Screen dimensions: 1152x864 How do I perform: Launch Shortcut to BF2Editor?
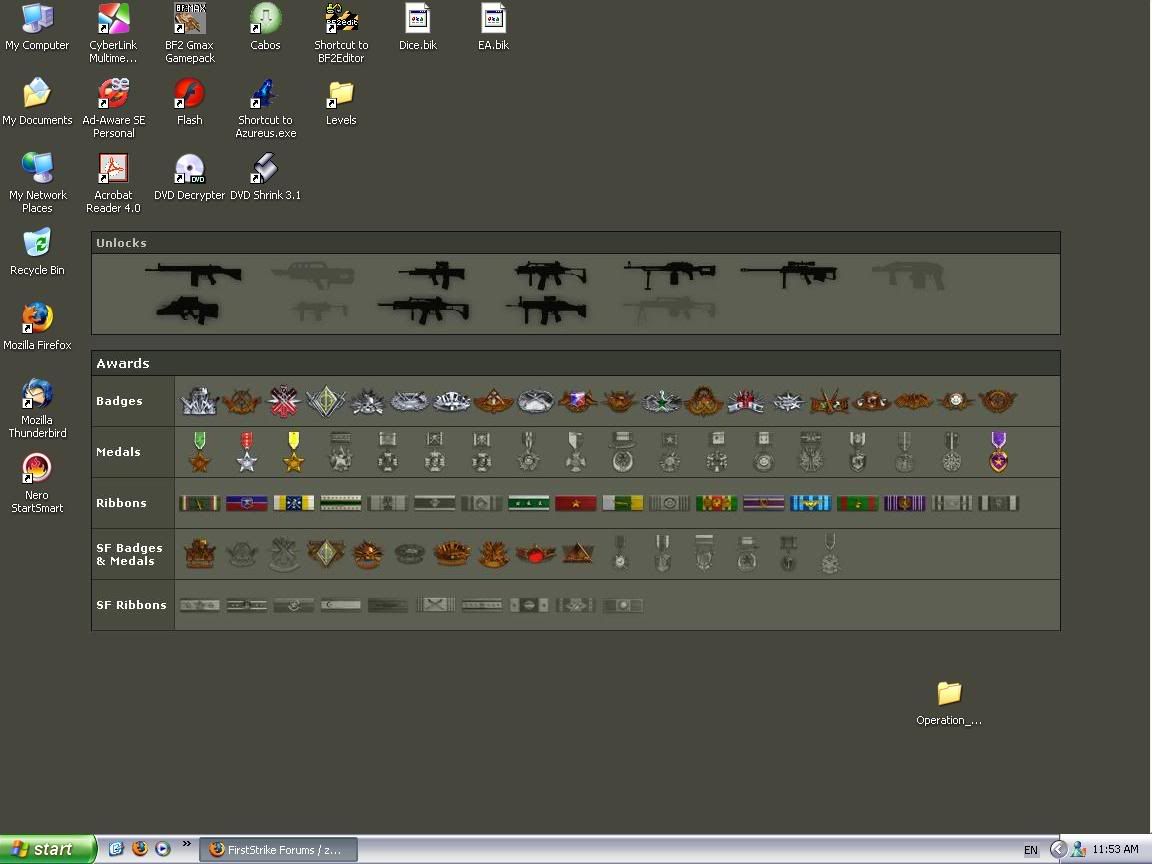341,33
